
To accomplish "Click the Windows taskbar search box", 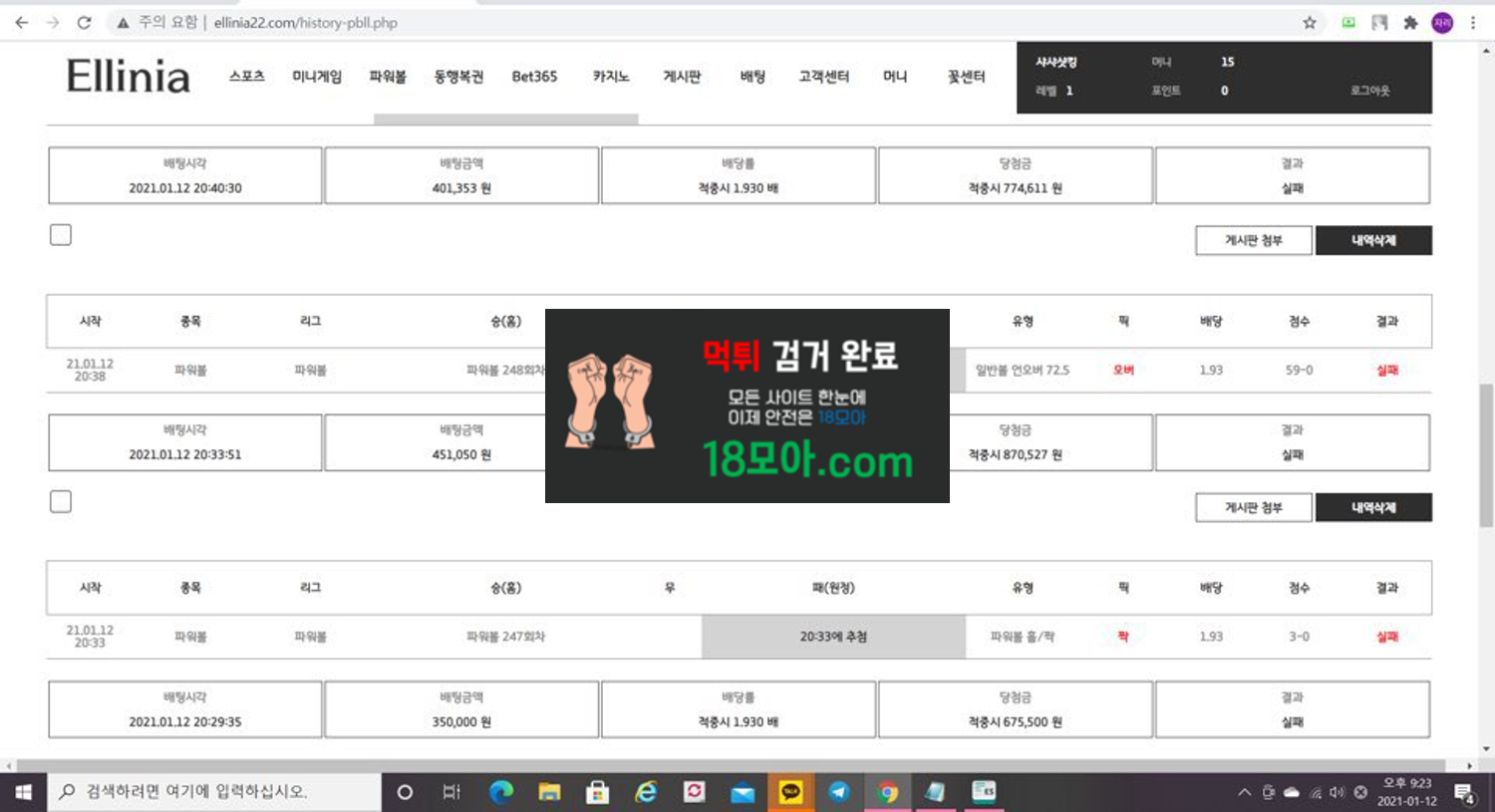I will click(214, 792).
